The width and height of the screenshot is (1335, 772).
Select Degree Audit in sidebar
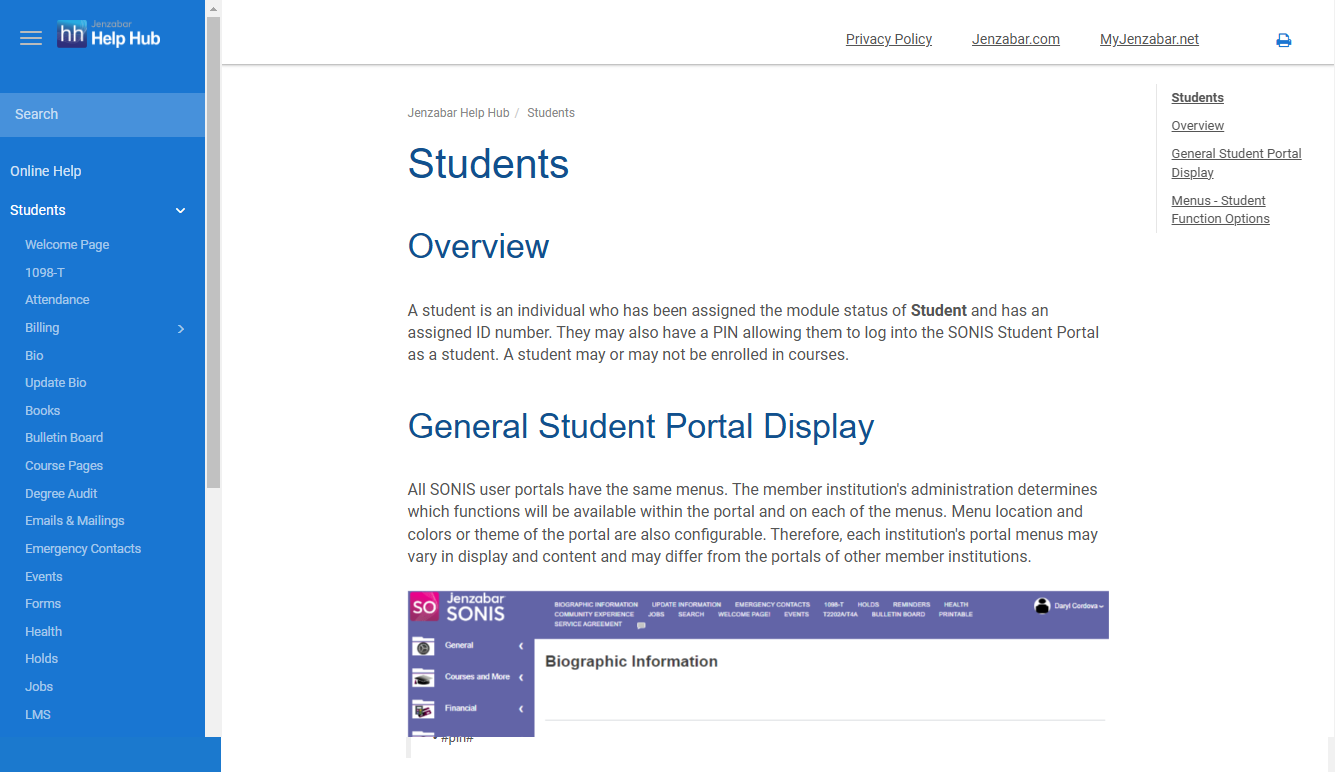[61, 494]
